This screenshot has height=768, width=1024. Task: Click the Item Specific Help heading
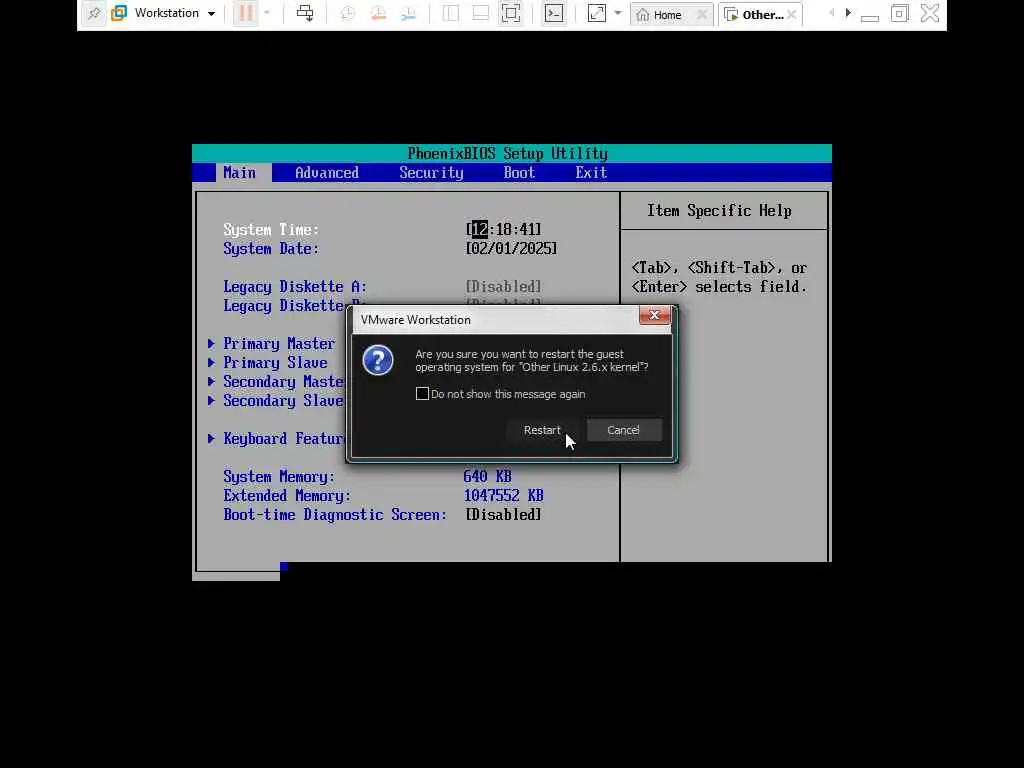(719, 210)
